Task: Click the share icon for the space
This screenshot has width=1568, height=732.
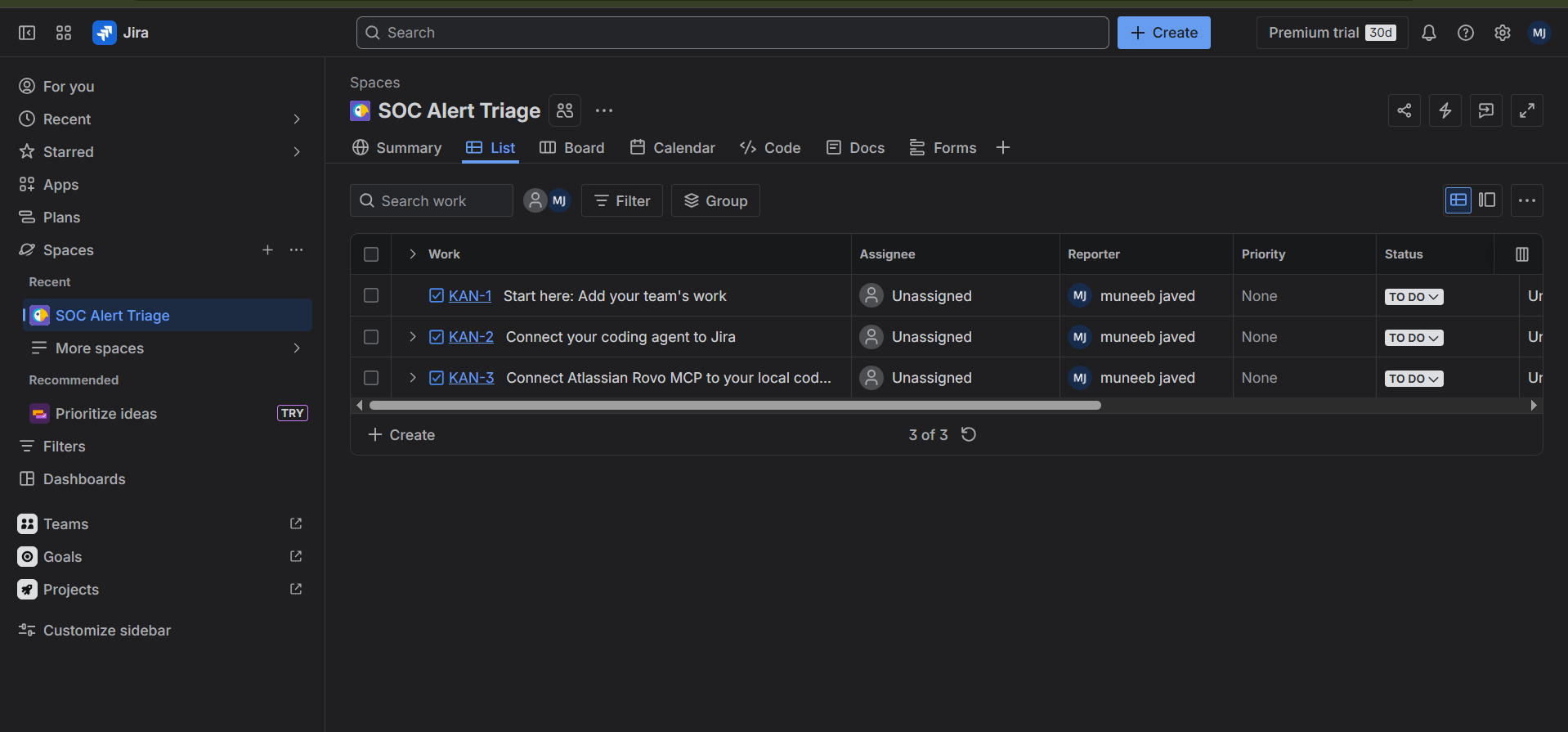Action: coord(1404,110)
